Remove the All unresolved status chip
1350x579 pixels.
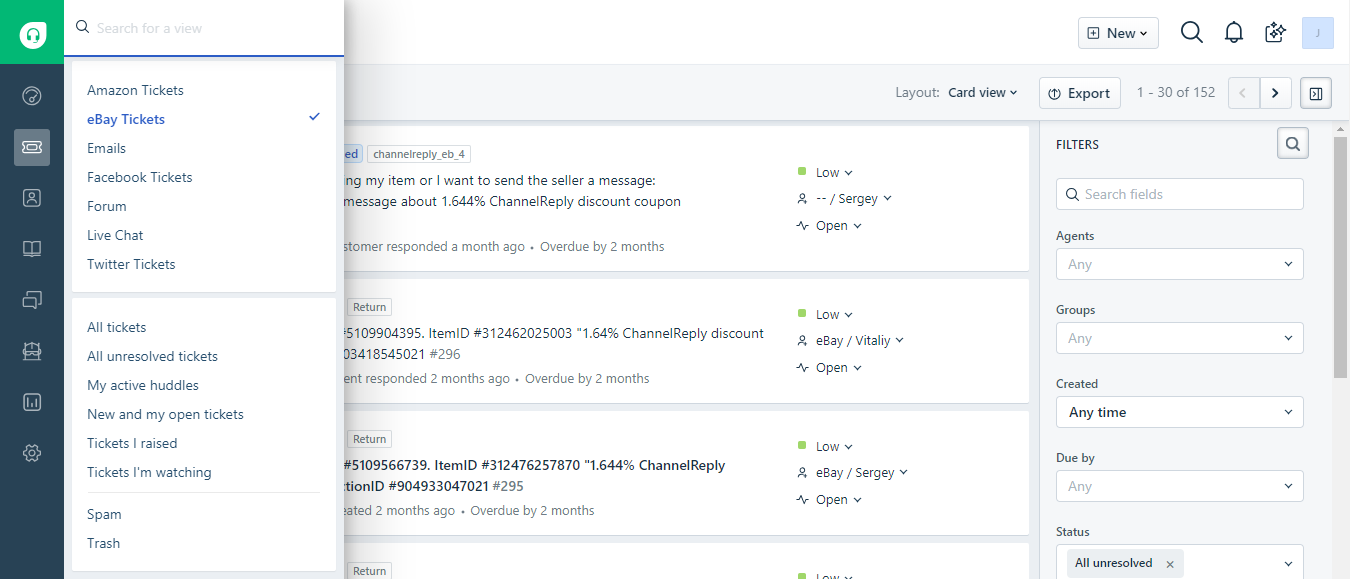coord(1170,564)
